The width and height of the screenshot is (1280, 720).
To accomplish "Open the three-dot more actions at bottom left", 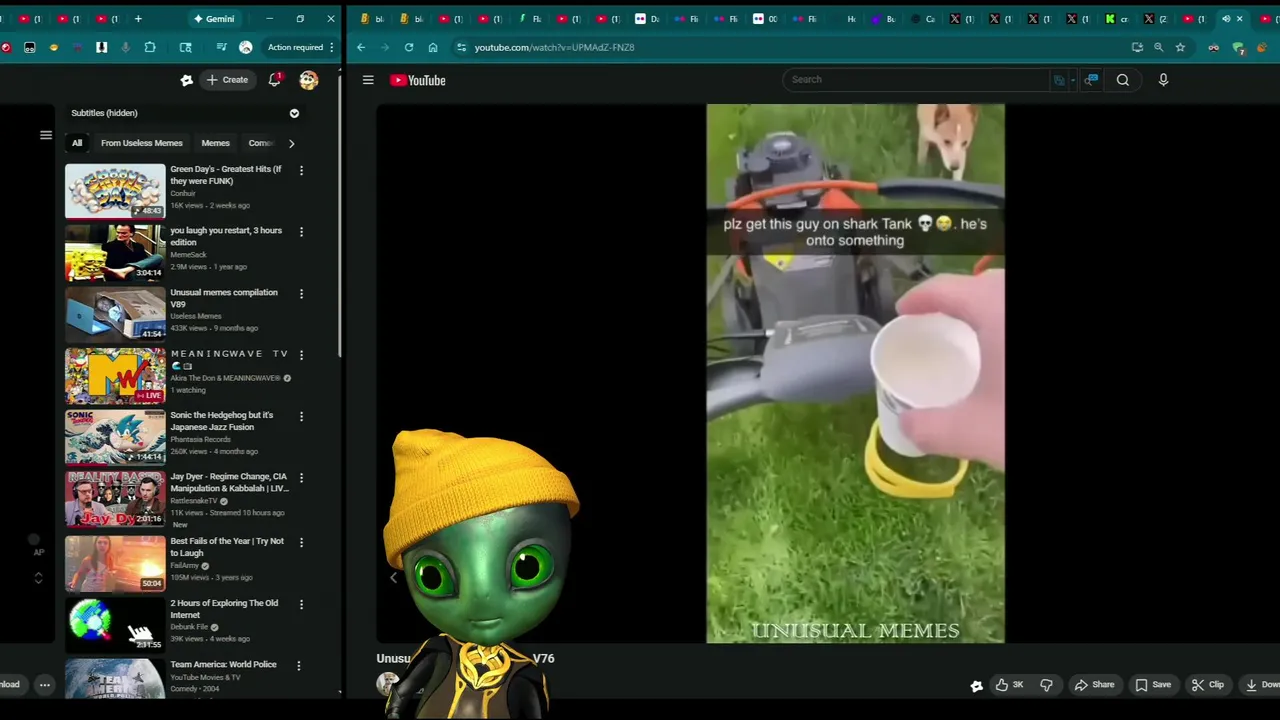I will (x=44, y=685).
